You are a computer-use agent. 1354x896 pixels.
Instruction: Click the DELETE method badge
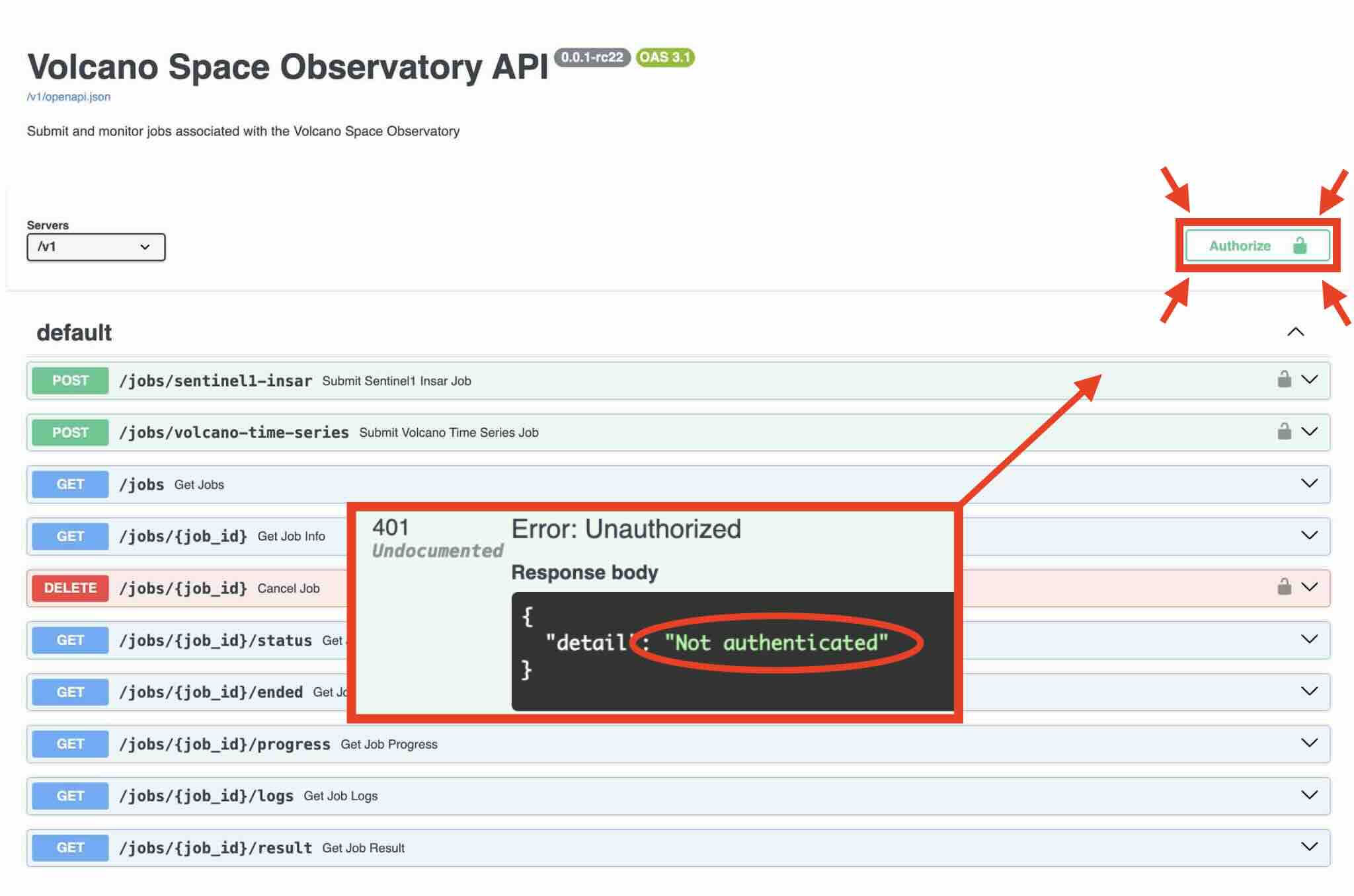70,588
